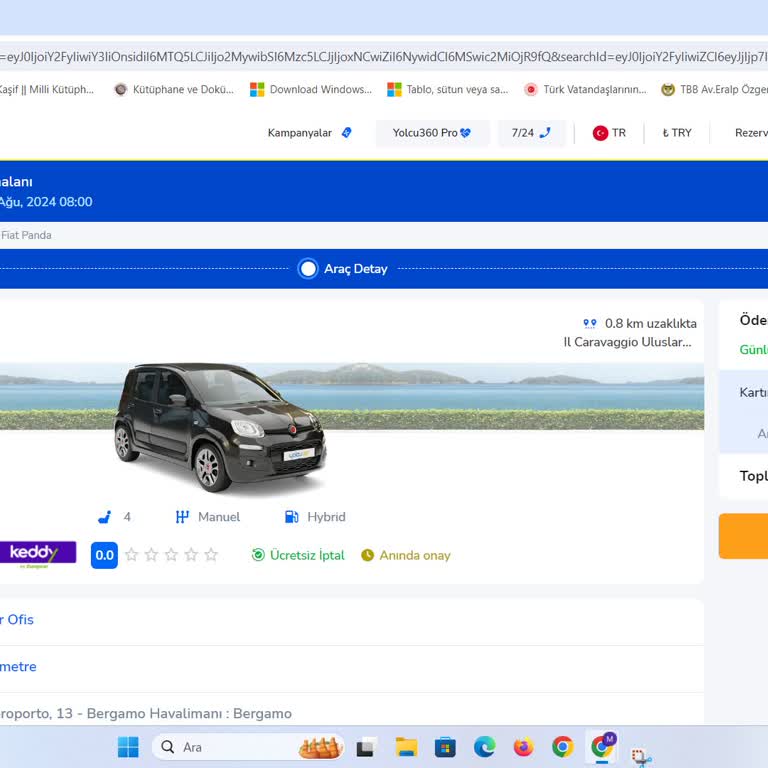Click the black Fiat Panda car image
Image resolution: width=768 pixels, height=768 pixels.
(x=219, y=428)
